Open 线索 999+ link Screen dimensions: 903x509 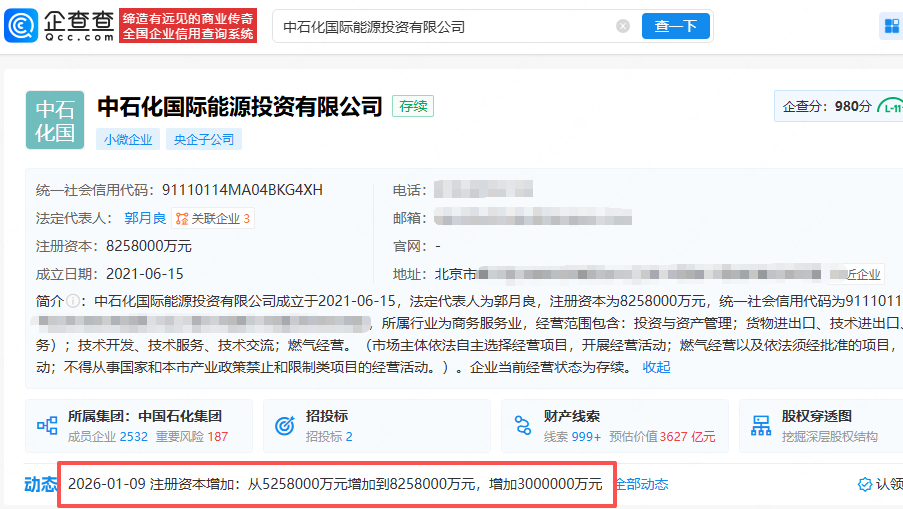tap(572, 436)
